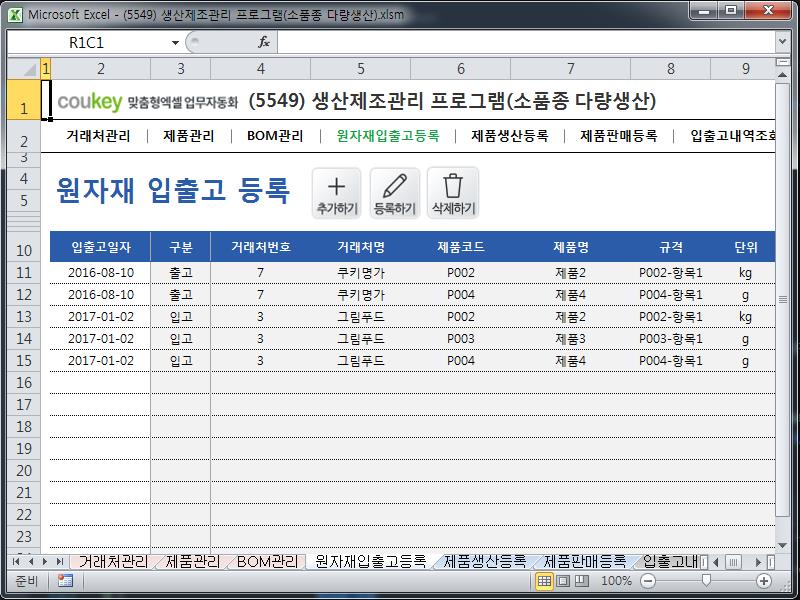800x600 pixels.
Task: Click the zoom slider handle
Action: (x=706, y=580)
